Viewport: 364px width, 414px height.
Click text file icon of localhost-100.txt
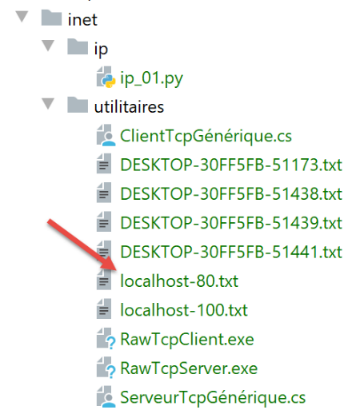point(104,309)
